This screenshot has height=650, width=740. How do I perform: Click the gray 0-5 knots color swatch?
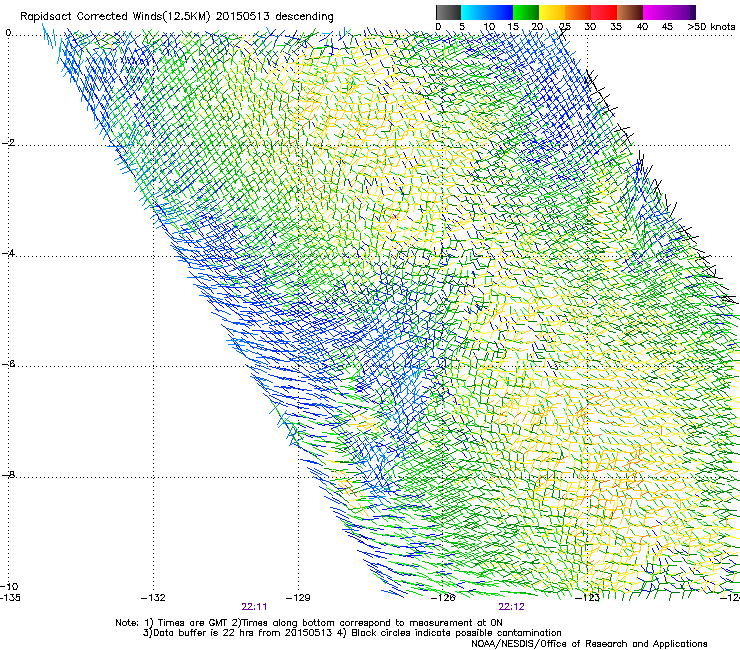tap(448, 12)
